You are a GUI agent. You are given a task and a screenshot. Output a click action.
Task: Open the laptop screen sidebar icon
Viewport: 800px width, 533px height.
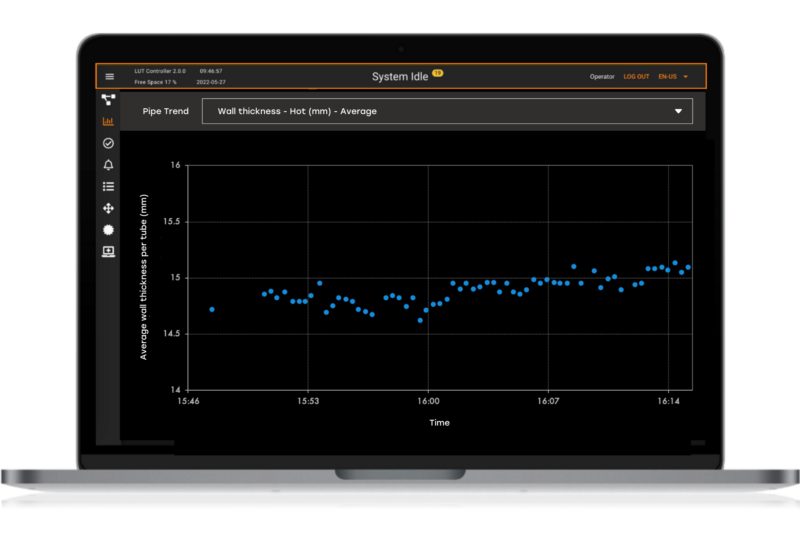[108, 252]
